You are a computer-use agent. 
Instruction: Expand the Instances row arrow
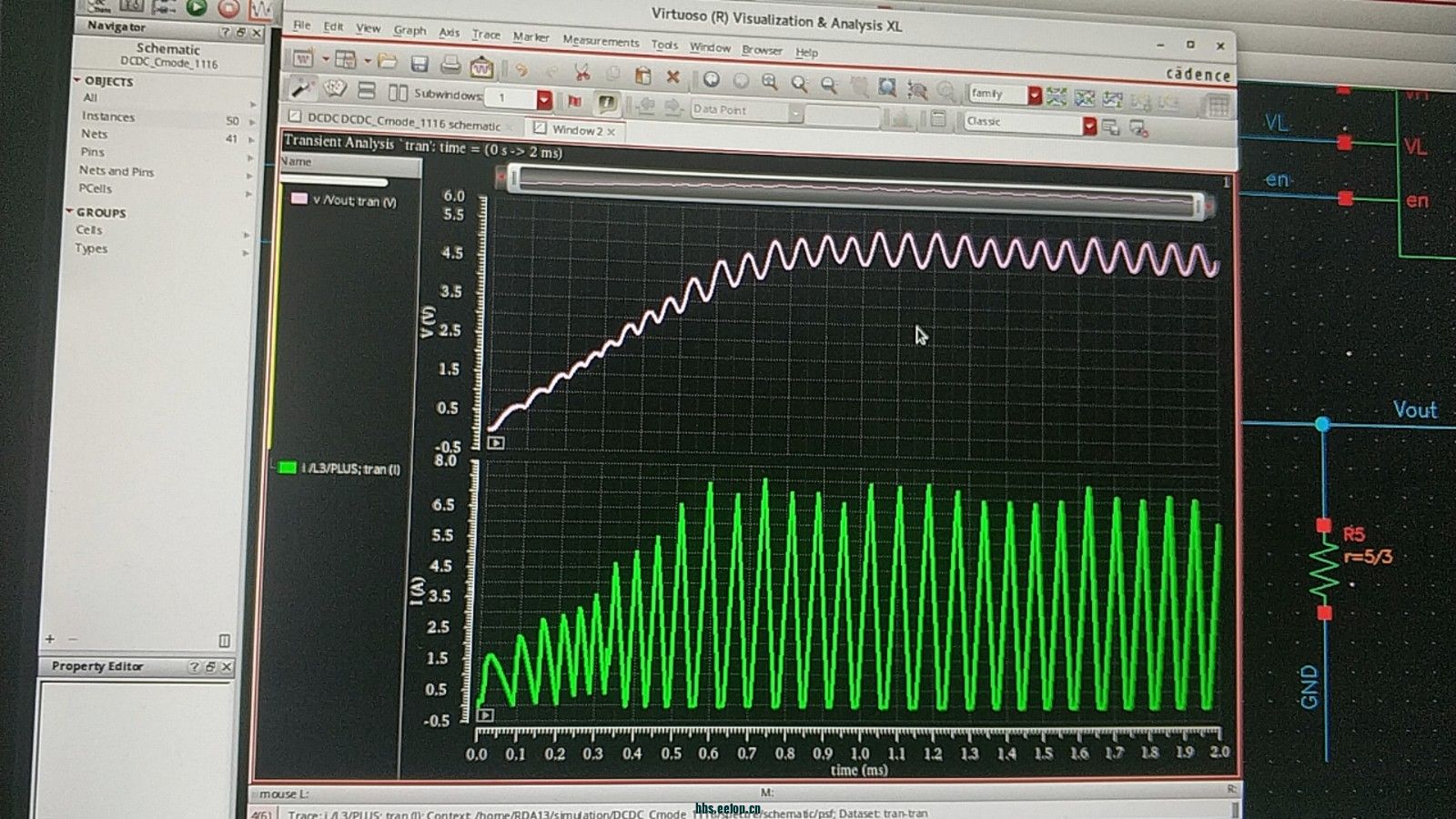[252, 121]
